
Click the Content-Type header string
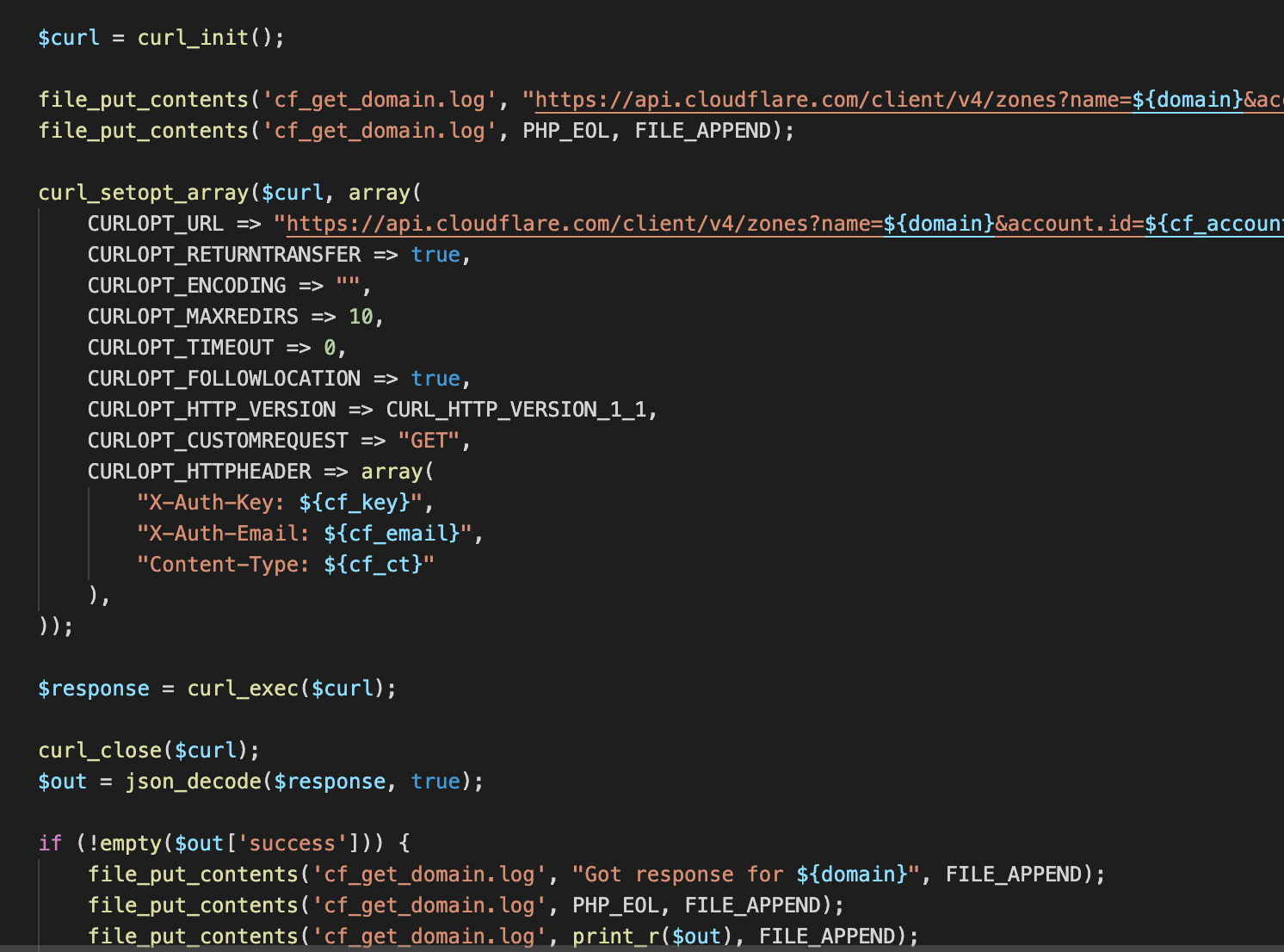click(286, 565)
